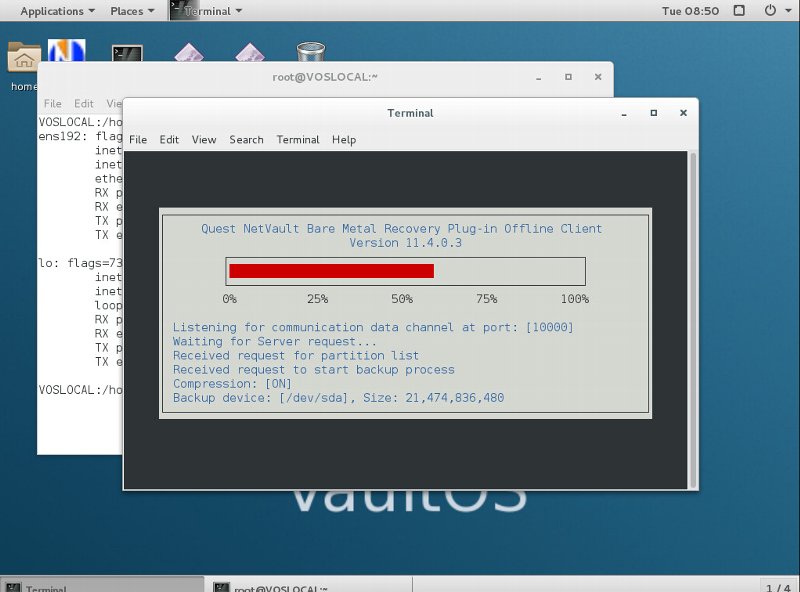Viewport: 800px width, 592px height.
Task: Click 'lo: flags=73' line in background terminal
Action: tap(81, 263)
